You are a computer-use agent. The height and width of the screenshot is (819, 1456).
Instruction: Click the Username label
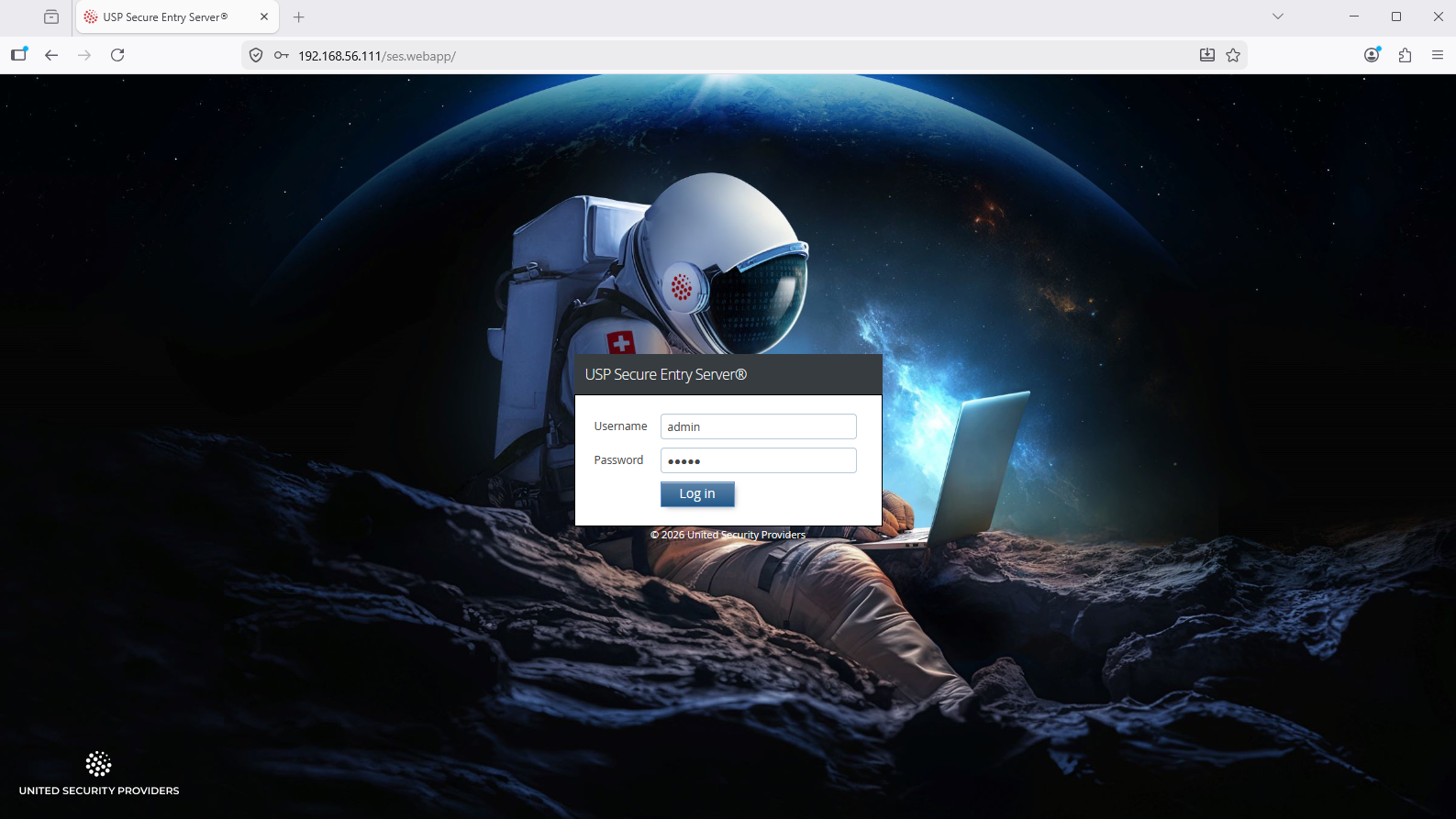(x=620, y=426)
